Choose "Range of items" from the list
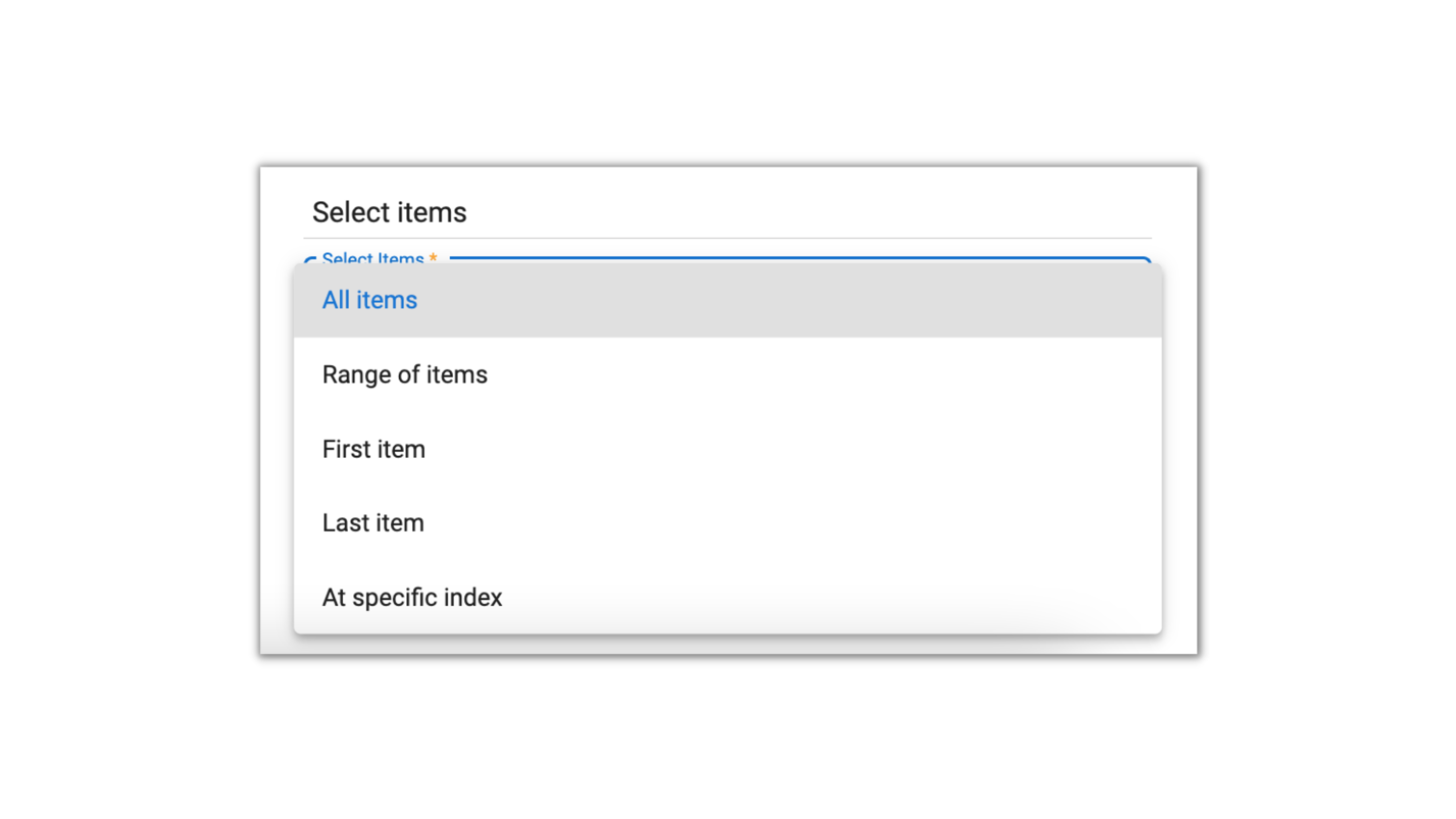This screenshot has height=819, width=1456. pos(405,375)
